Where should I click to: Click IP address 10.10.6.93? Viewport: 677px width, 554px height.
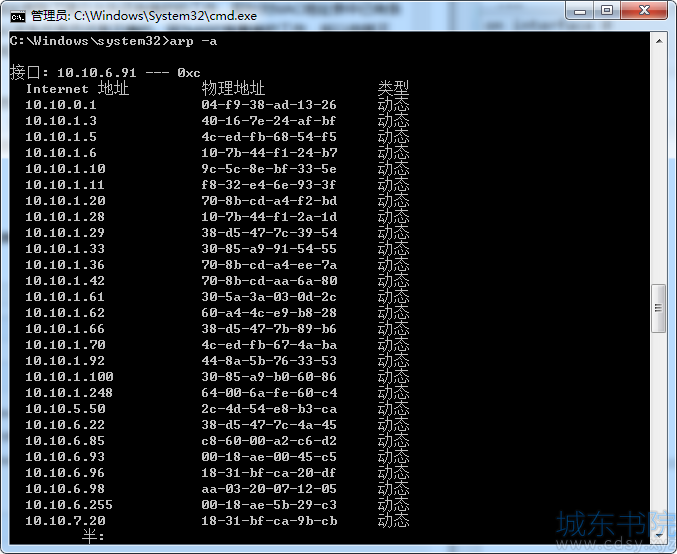point(65,456)
